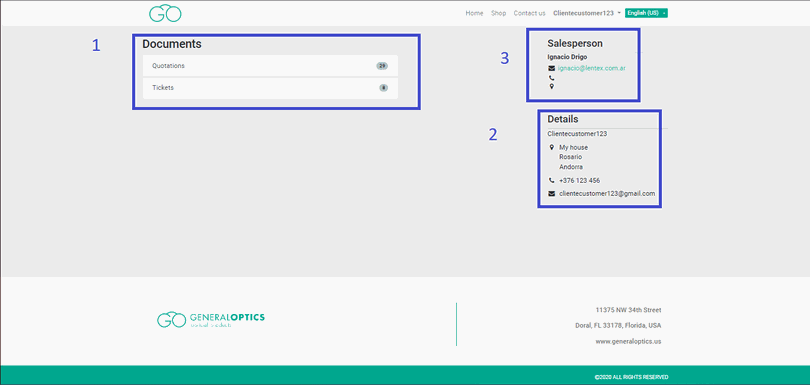Click the Tickets count badge
Viewport: 810px width, 385px height.
click(x=383, y=88)
